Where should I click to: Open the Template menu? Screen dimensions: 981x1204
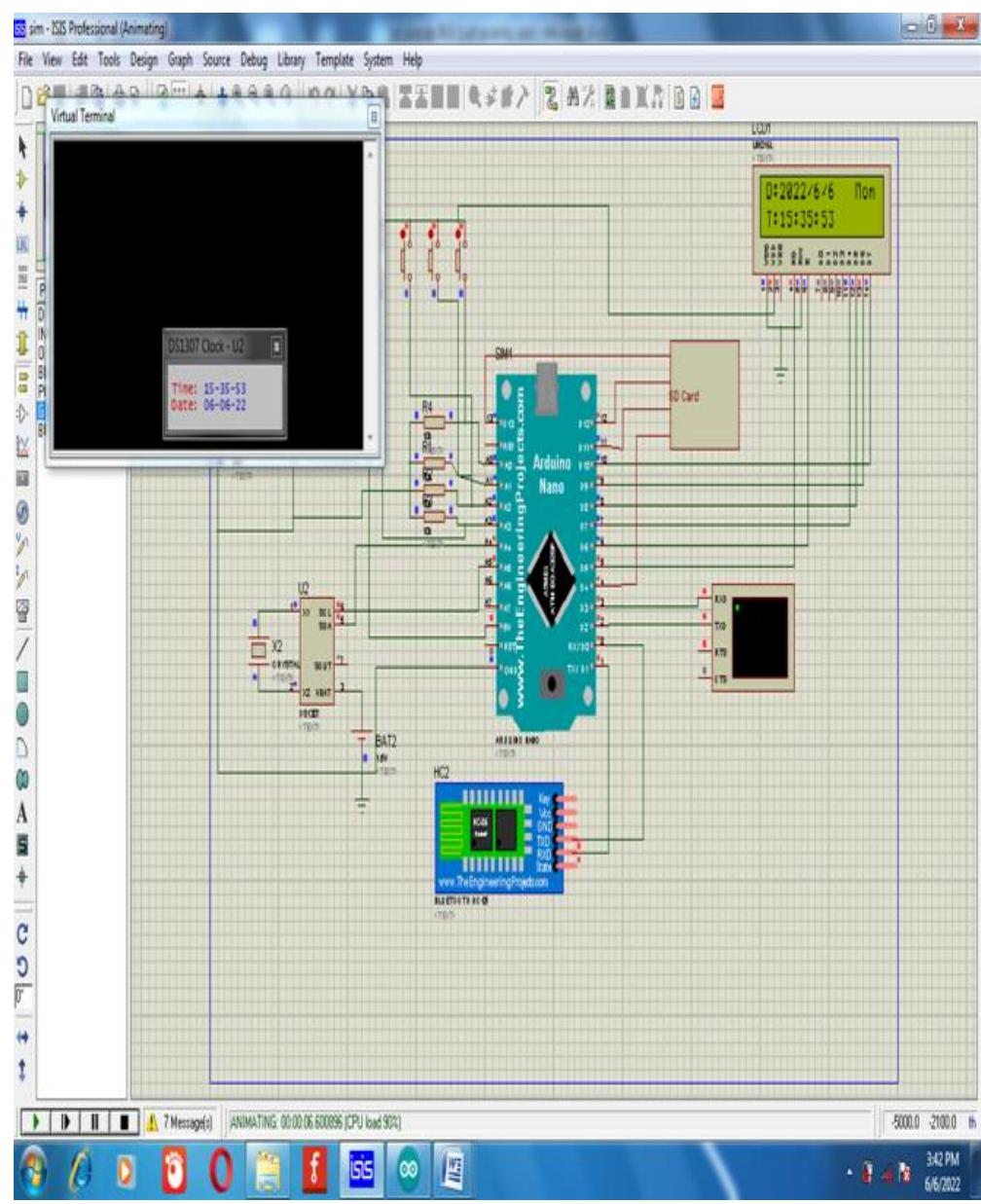pyautogui.click(x=335, y=60)
